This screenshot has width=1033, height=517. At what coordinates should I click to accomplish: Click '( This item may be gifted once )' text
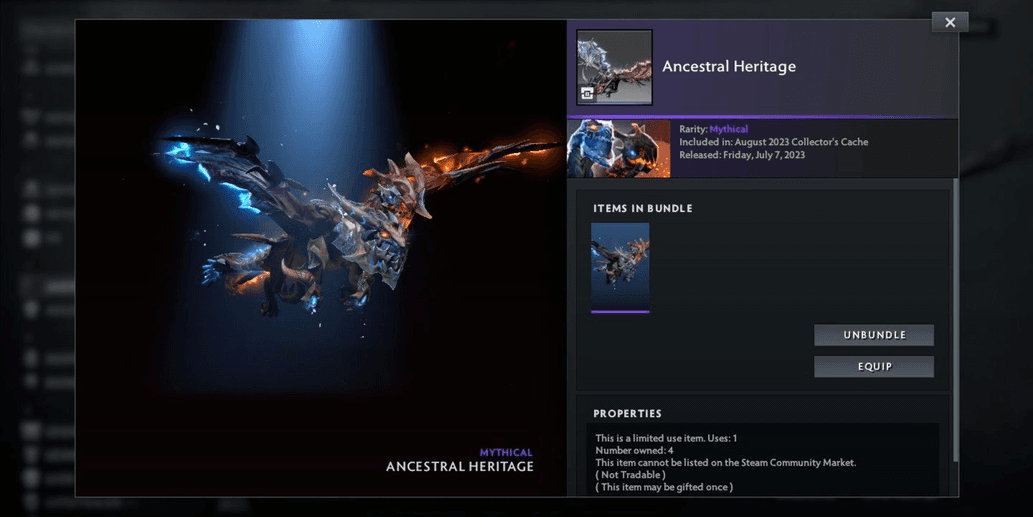[x=664, y=487]
